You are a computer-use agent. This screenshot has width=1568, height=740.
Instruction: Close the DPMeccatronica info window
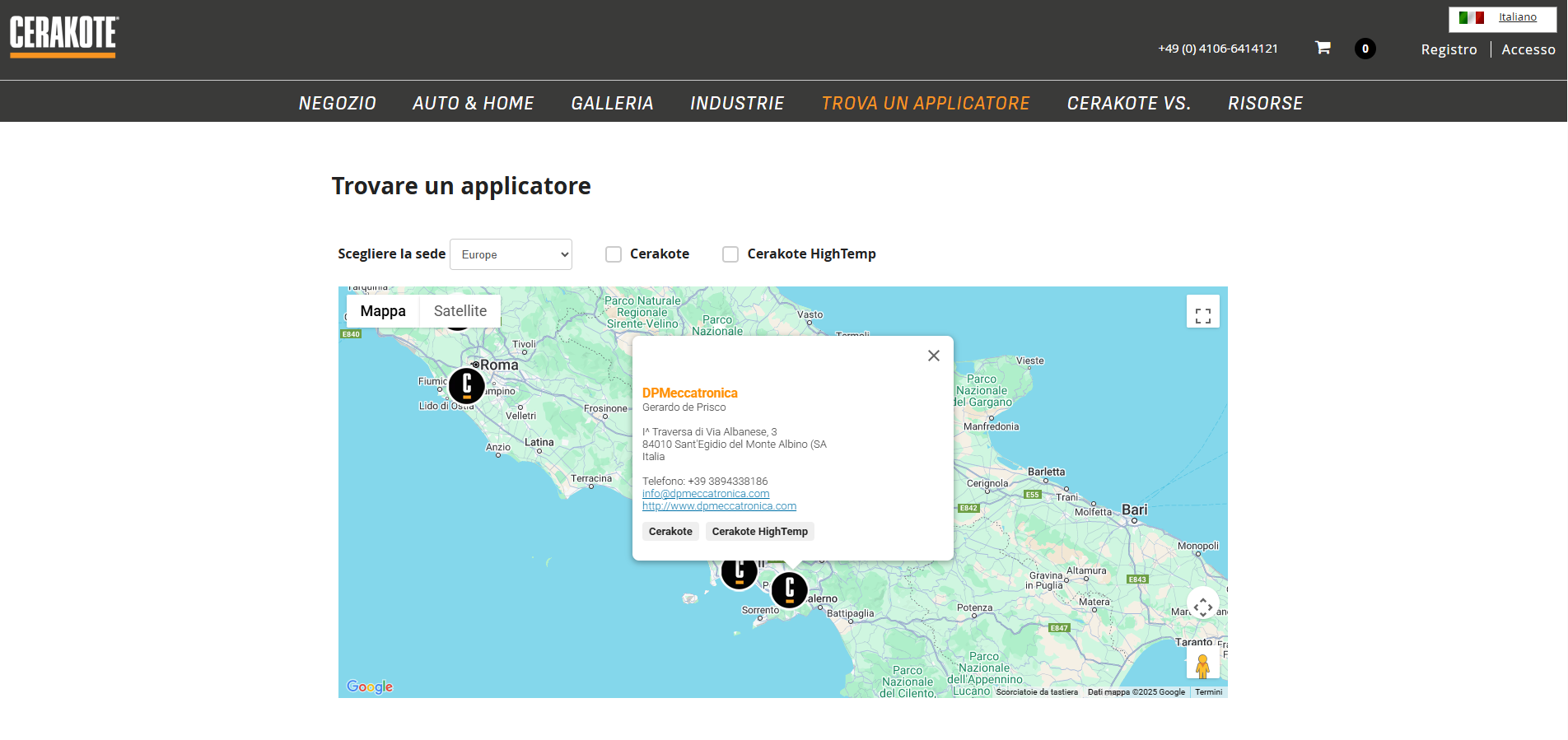pyautogui.click(x=934, y=356)
